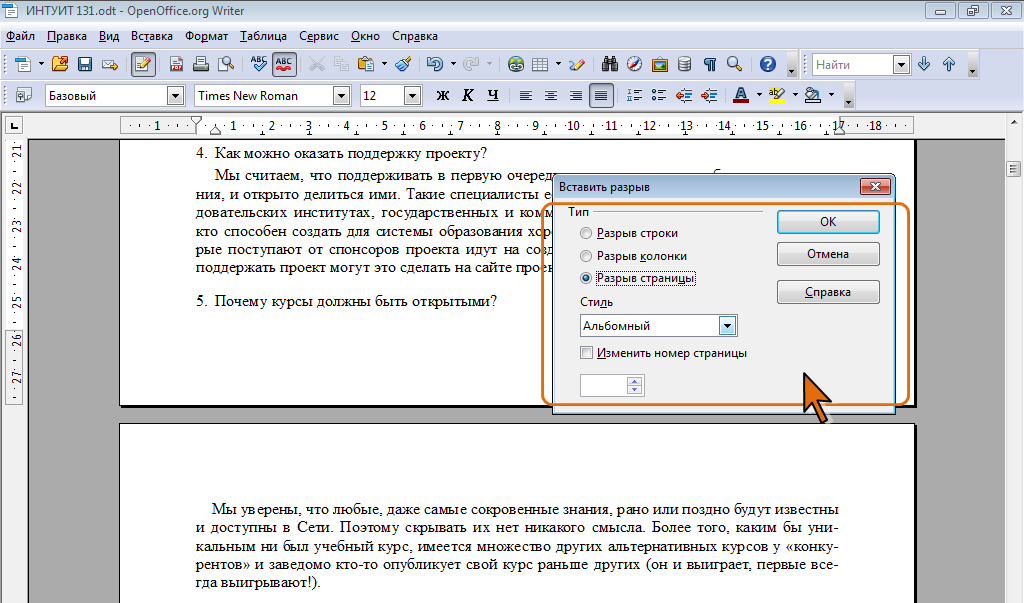The image size is (1024, 603).
Task: Open the Times New Roman font dropdown
Action: click(341, 96)
